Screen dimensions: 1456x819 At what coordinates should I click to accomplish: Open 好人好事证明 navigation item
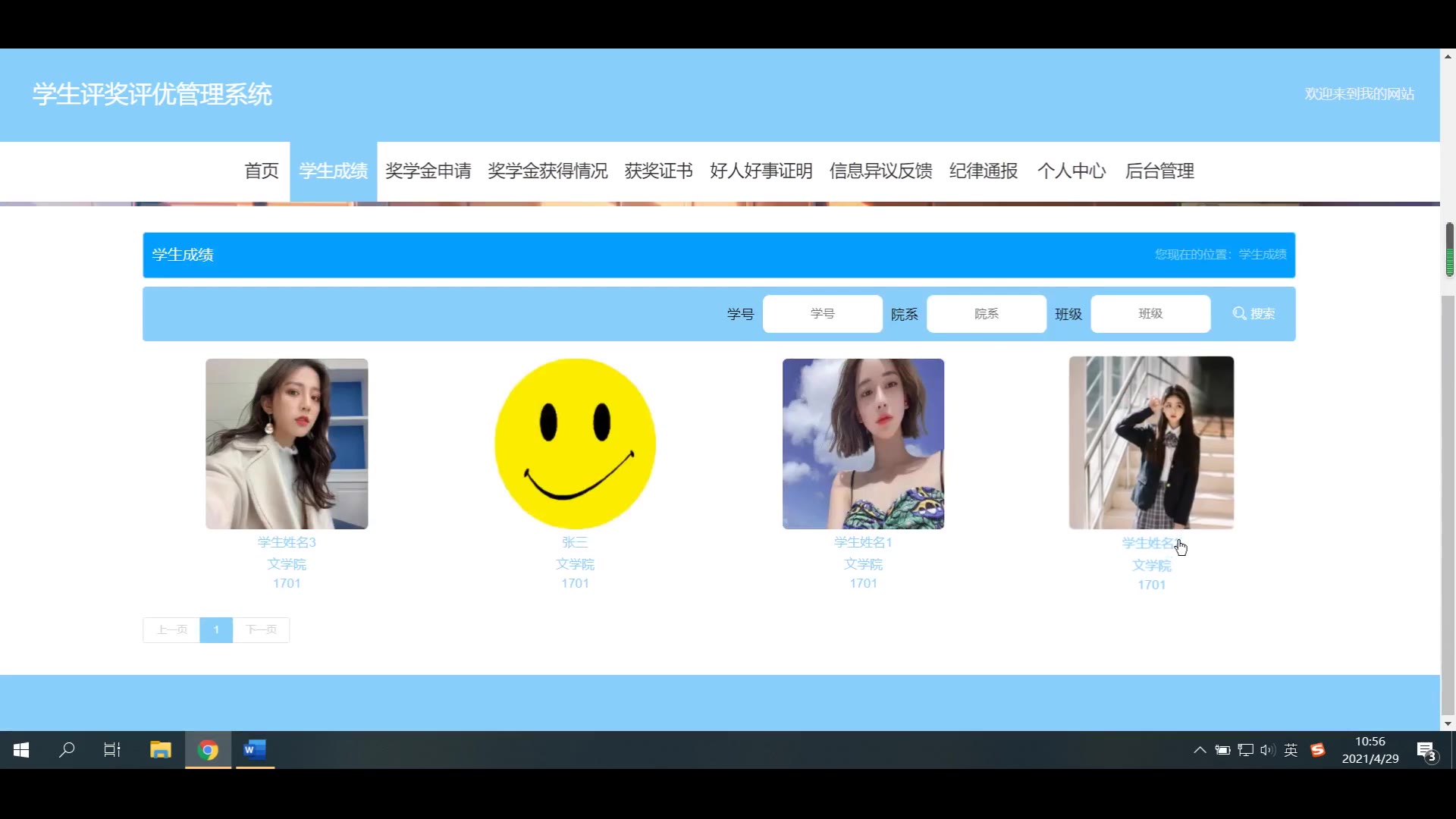[761, 171]
